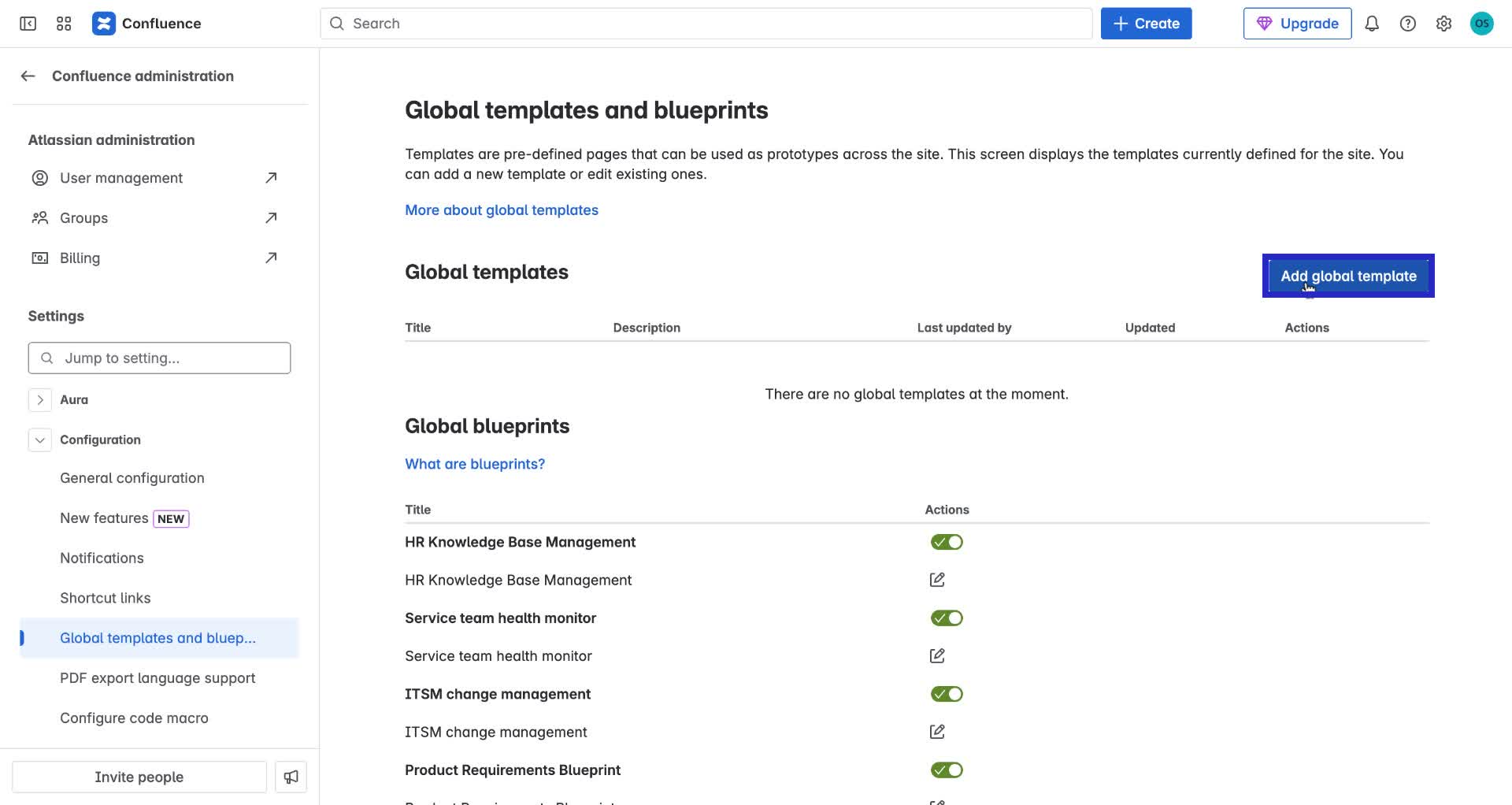Edit the ITSM change management blueprint

[x=936, y=733]
